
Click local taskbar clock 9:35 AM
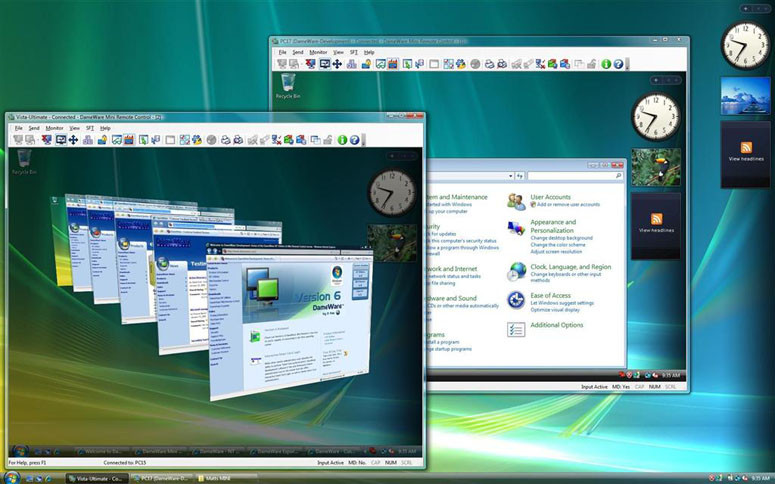coord(760,478)
